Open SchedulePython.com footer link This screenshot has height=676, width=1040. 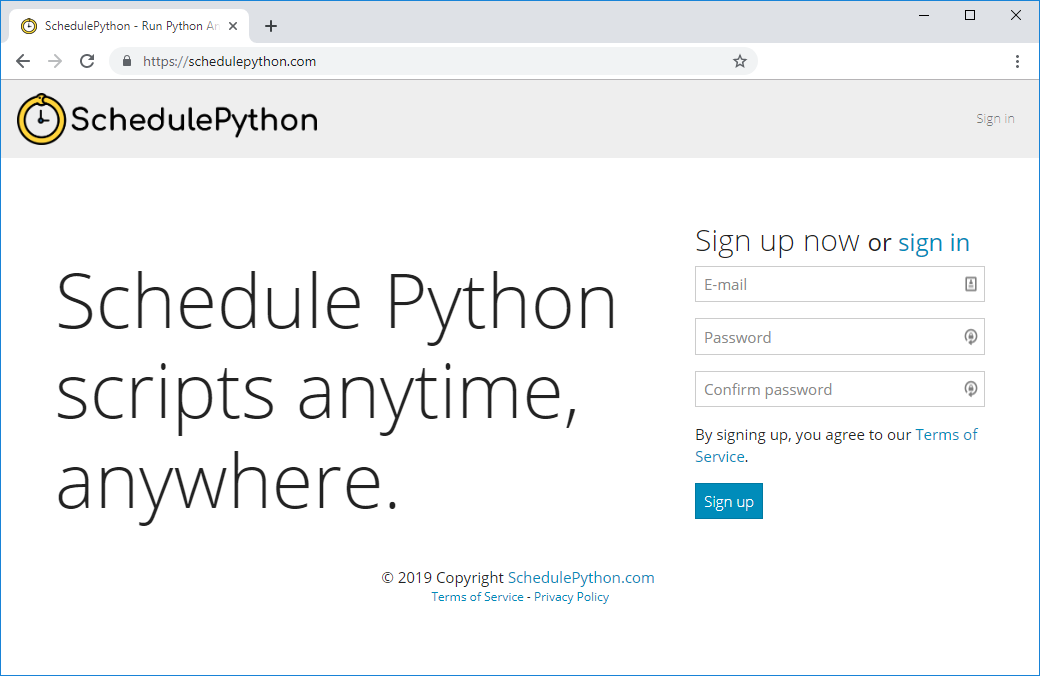581,577
